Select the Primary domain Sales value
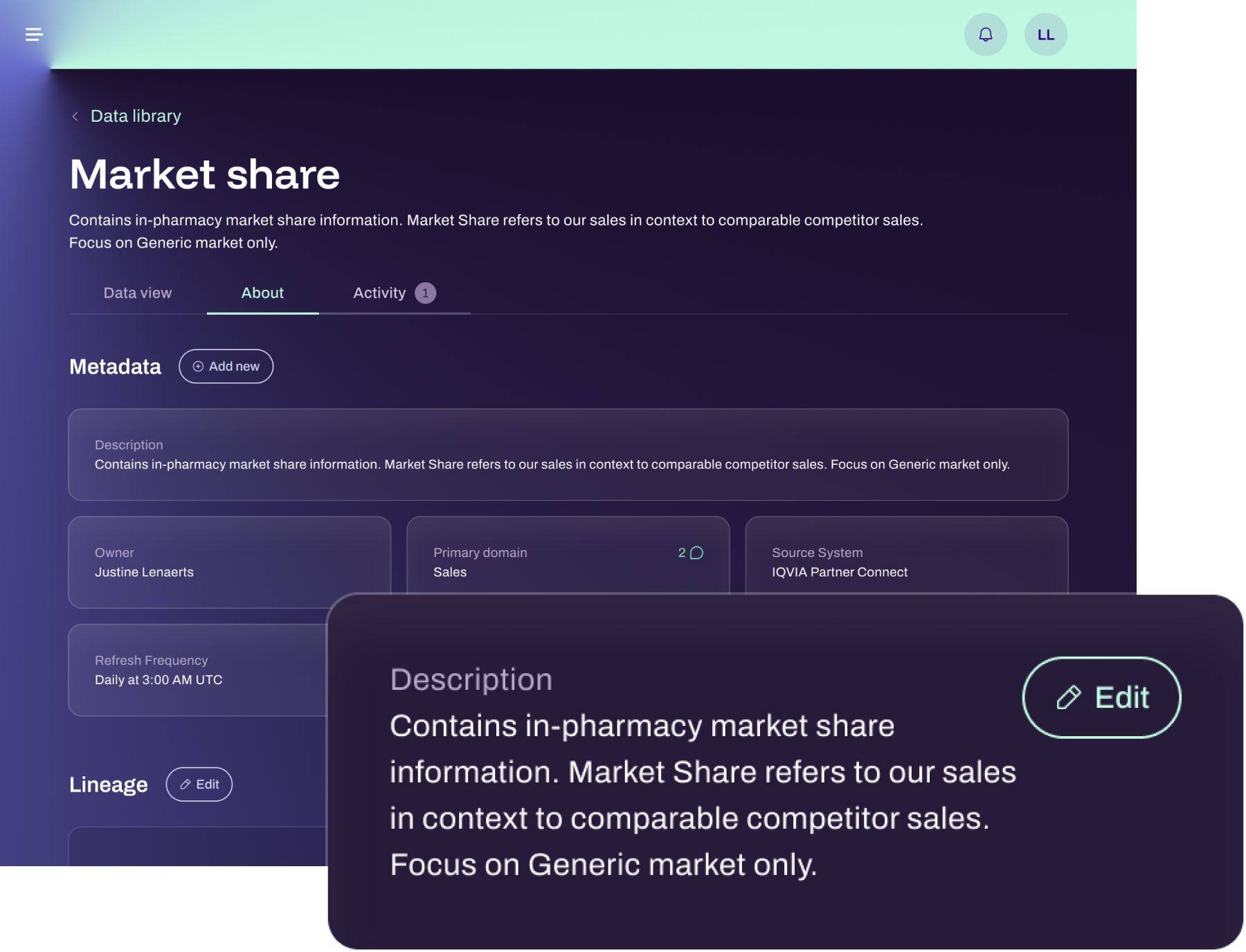This screenshot has height=952, width=1246. pyautogui.click(x=450, y=572)
